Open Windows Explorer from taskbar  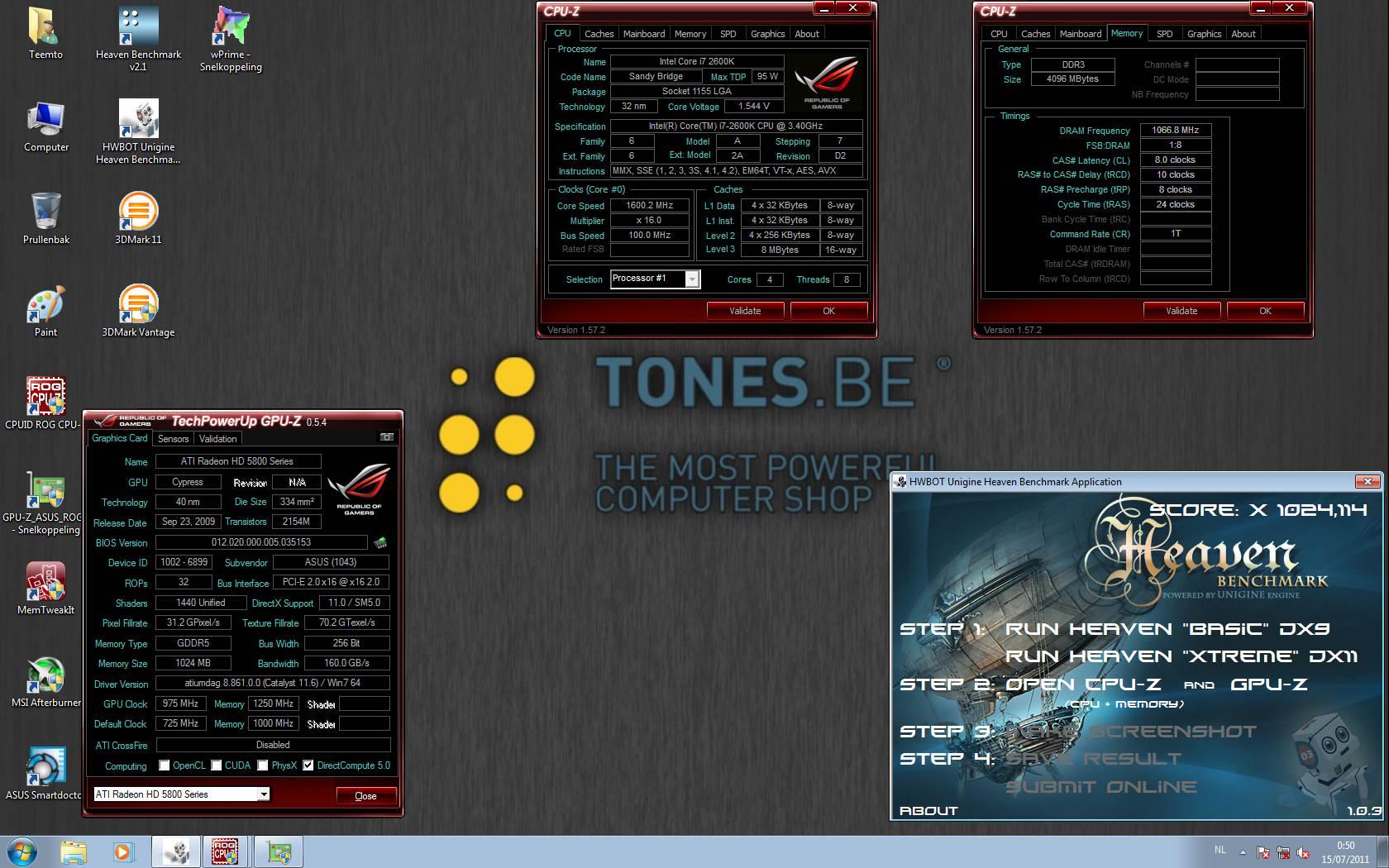(x=74, y=851)
